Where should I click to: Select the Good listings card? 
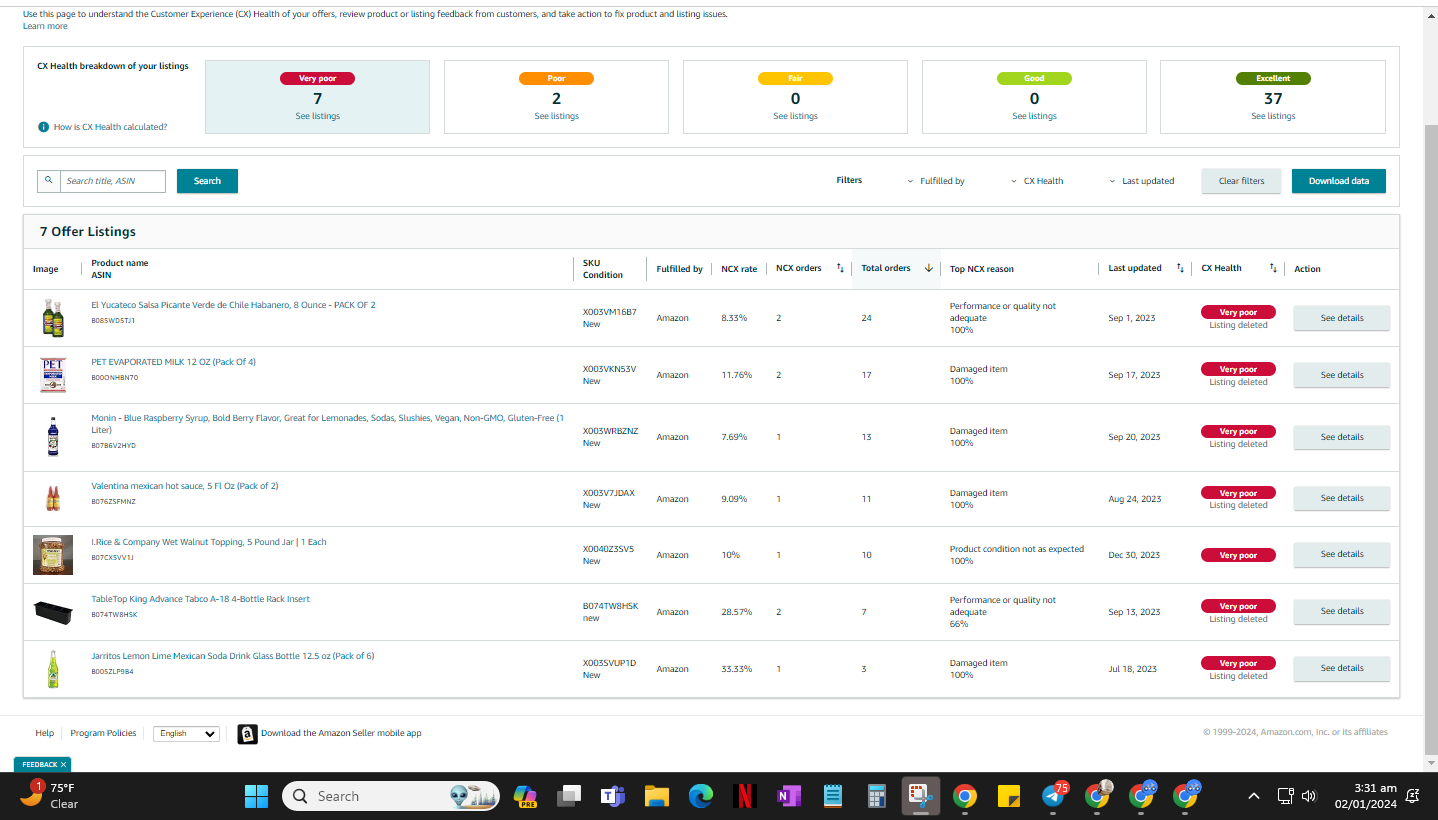[x=1034, y=97]
